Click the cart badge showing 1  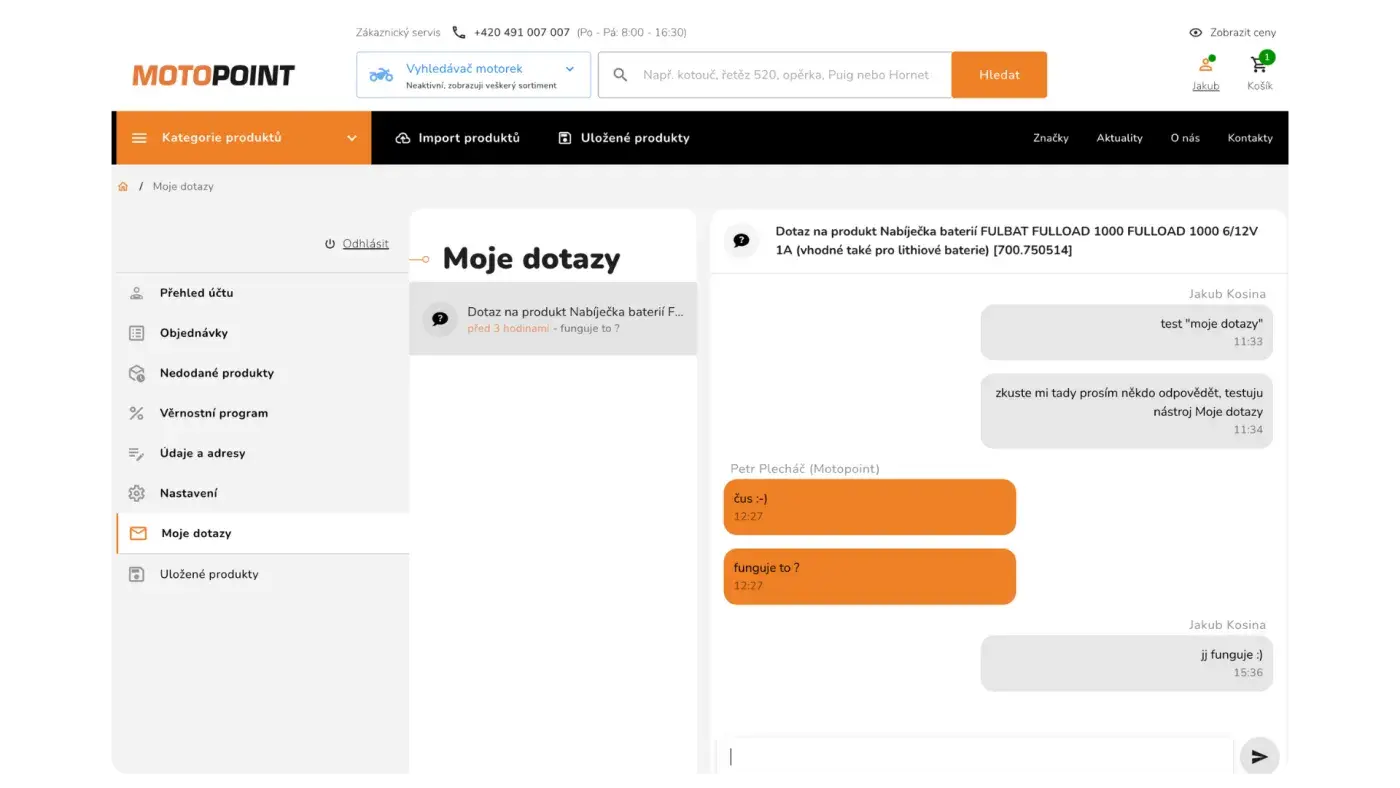click(1267, 57)
